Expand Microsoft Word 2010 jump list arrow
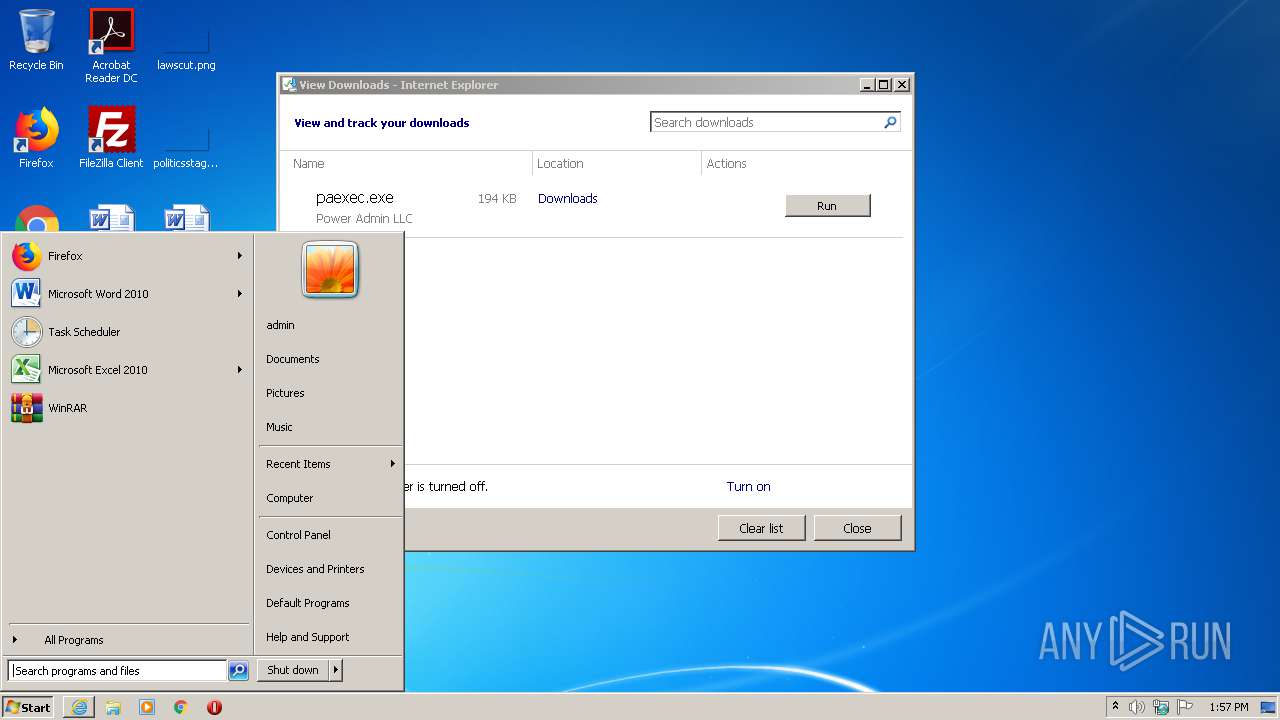The image size is (1280, 720). (x=240, y=294)
